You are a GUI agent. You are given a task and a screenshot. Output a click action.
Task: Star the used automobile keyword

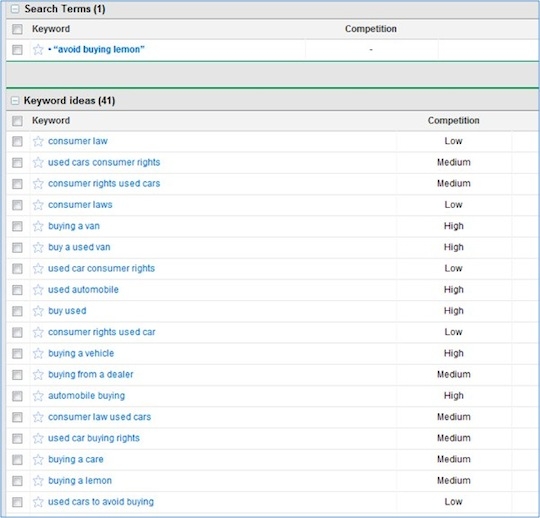38,290
